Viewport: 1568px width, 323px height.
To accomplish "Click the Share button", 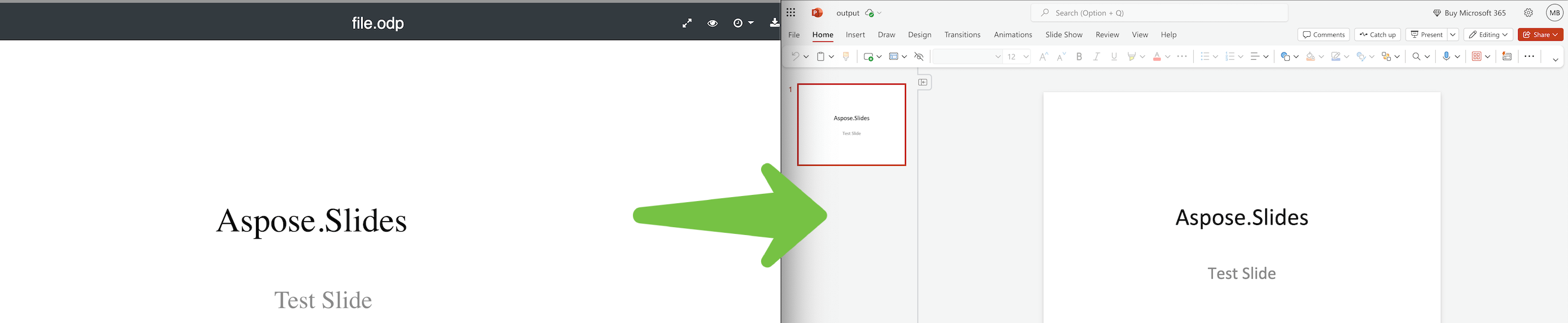I will point(1540,35).
